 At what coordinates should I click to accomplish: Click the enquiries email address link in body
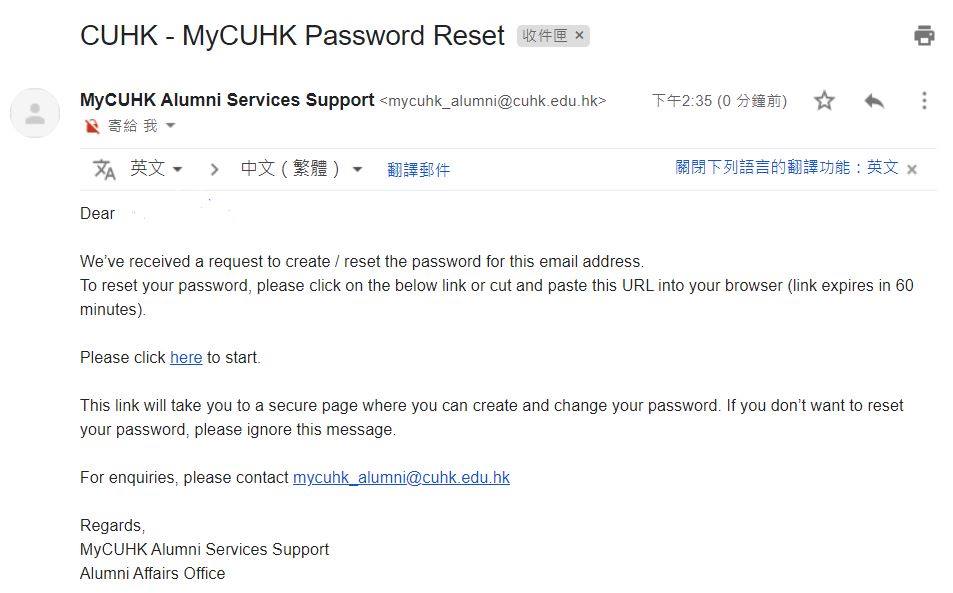[x=401, y=478]
